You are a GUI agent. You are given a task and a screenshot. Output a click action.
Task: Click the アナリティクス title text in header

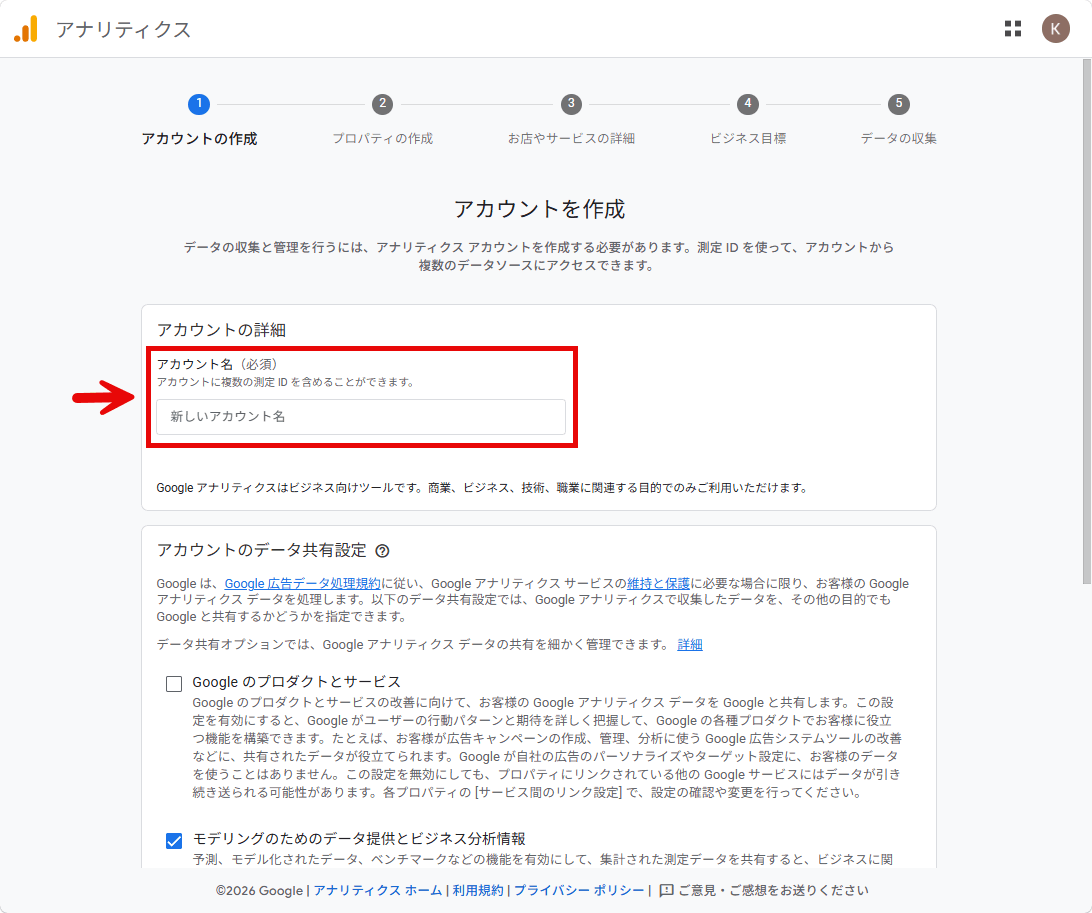tap(123, 29)
